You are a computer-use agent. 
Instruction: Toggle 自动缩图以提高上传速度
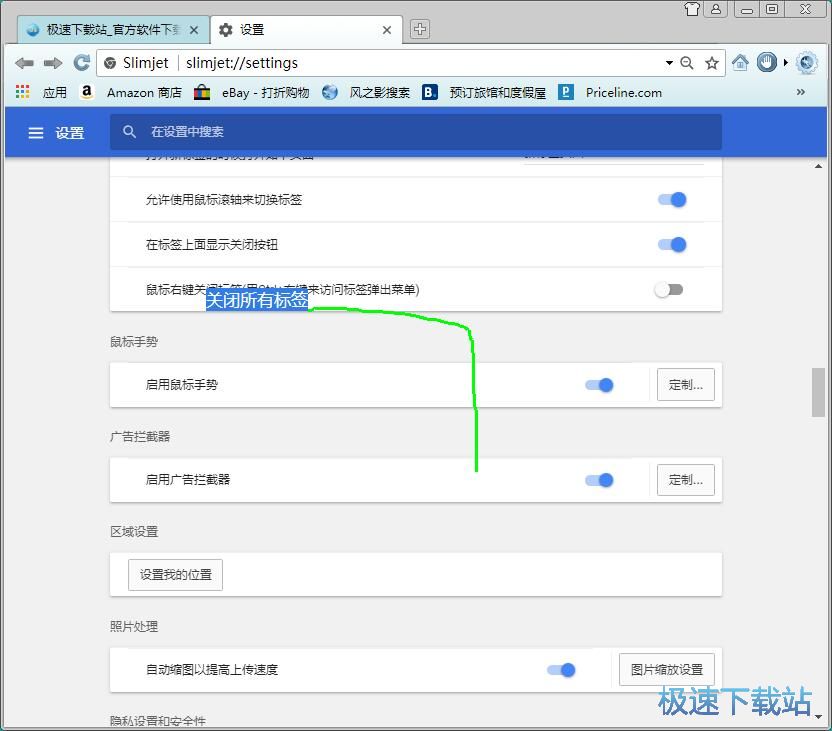click(x=561, y=670)
